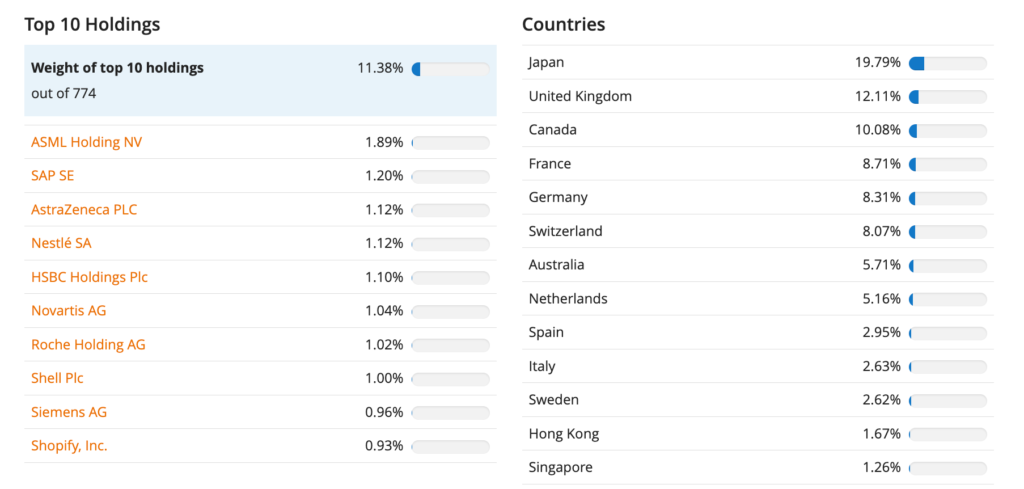Click the top 10 holdings weight bar
This screenshot has height=489, width=1024.
click(x=450, y=69)
